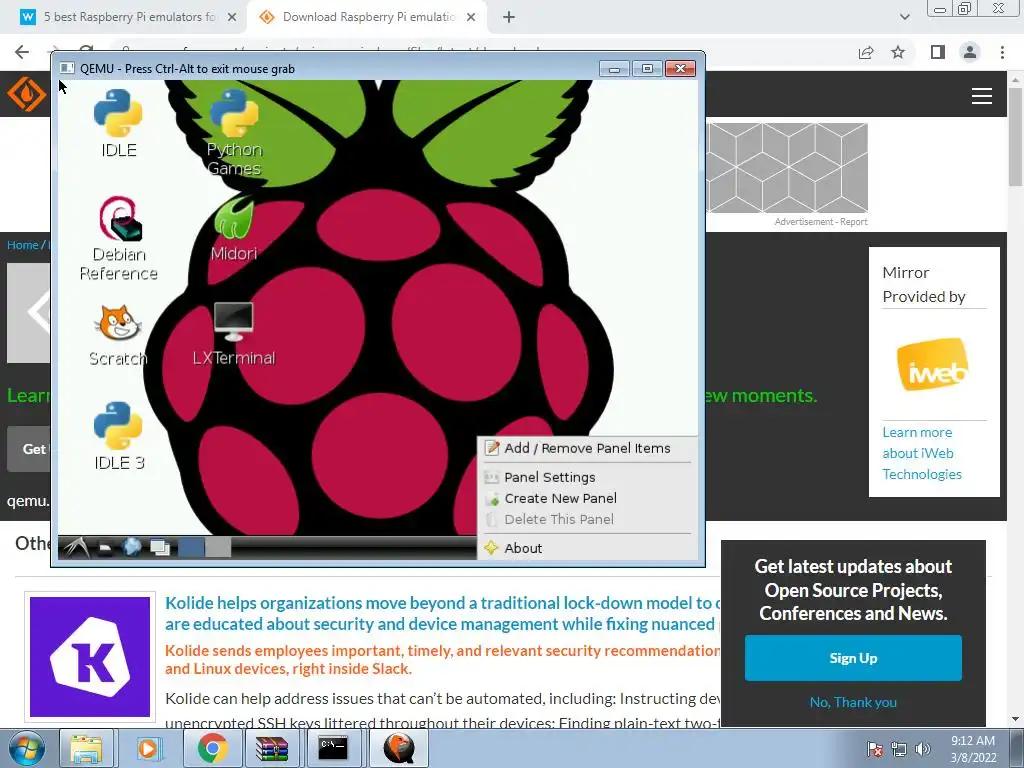Launch the Midori browser icon
This screenshot has height=768, width=1024.
pyautogui.click(x=234, y=229)
